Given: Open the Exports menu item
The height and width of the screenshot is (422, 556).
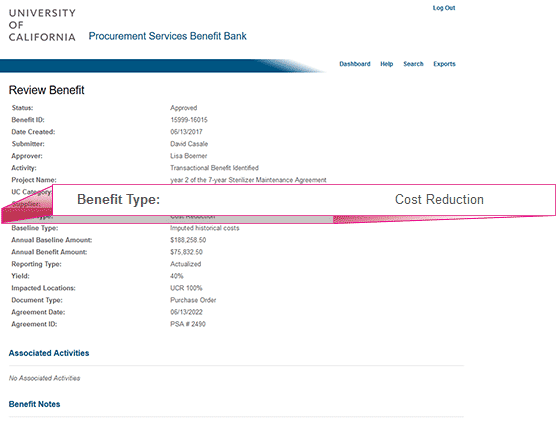Looking at the screenshot, I should [444, 64].
